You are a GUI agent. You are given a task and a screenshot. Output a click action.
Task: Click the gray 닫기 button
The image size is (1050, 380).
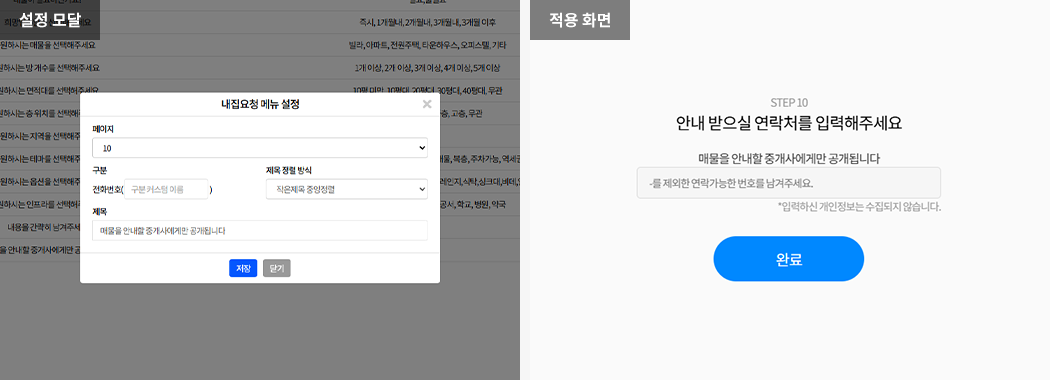[x=277, y=268]
